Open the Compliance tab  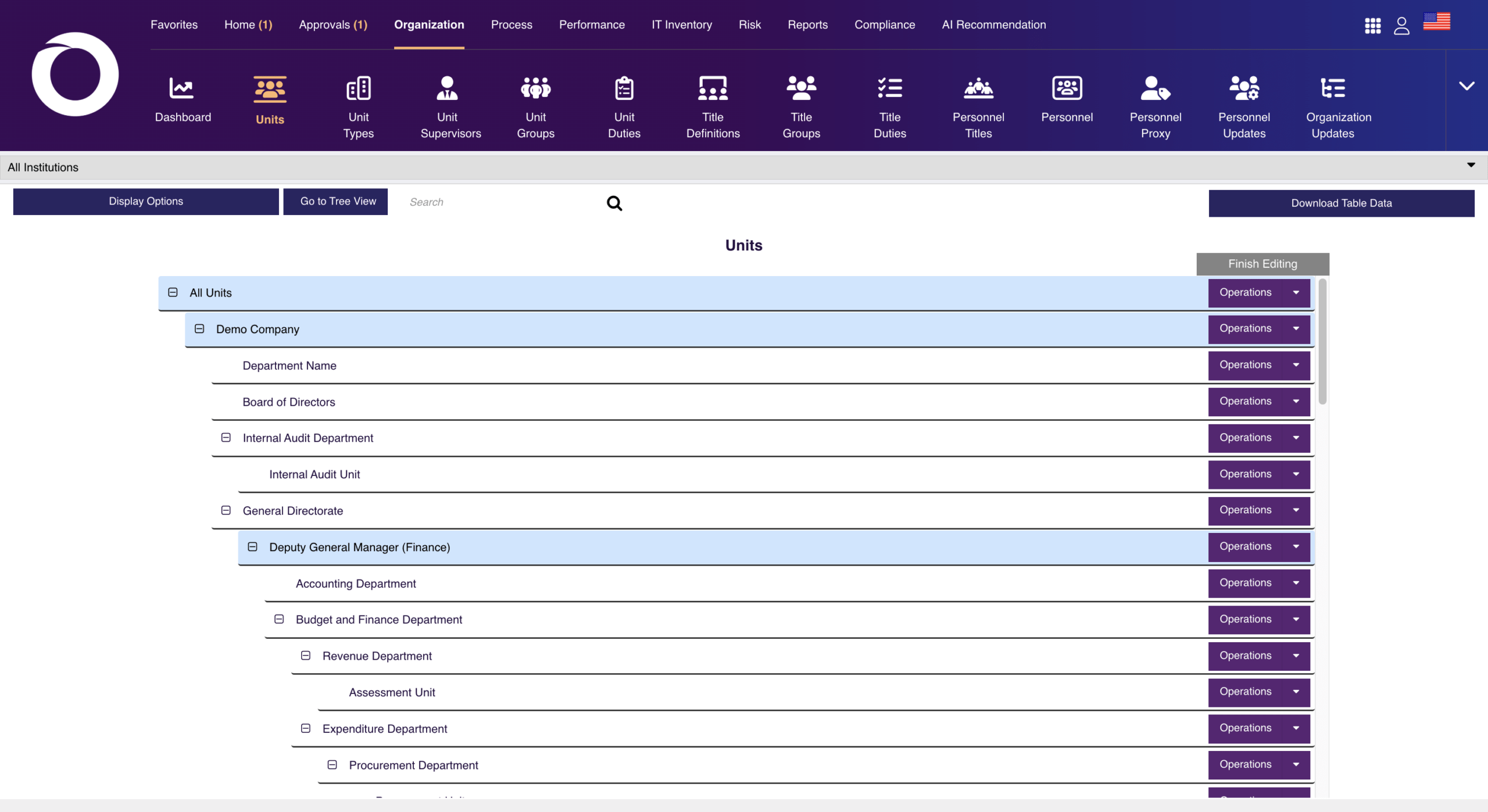tap(885, 24)
